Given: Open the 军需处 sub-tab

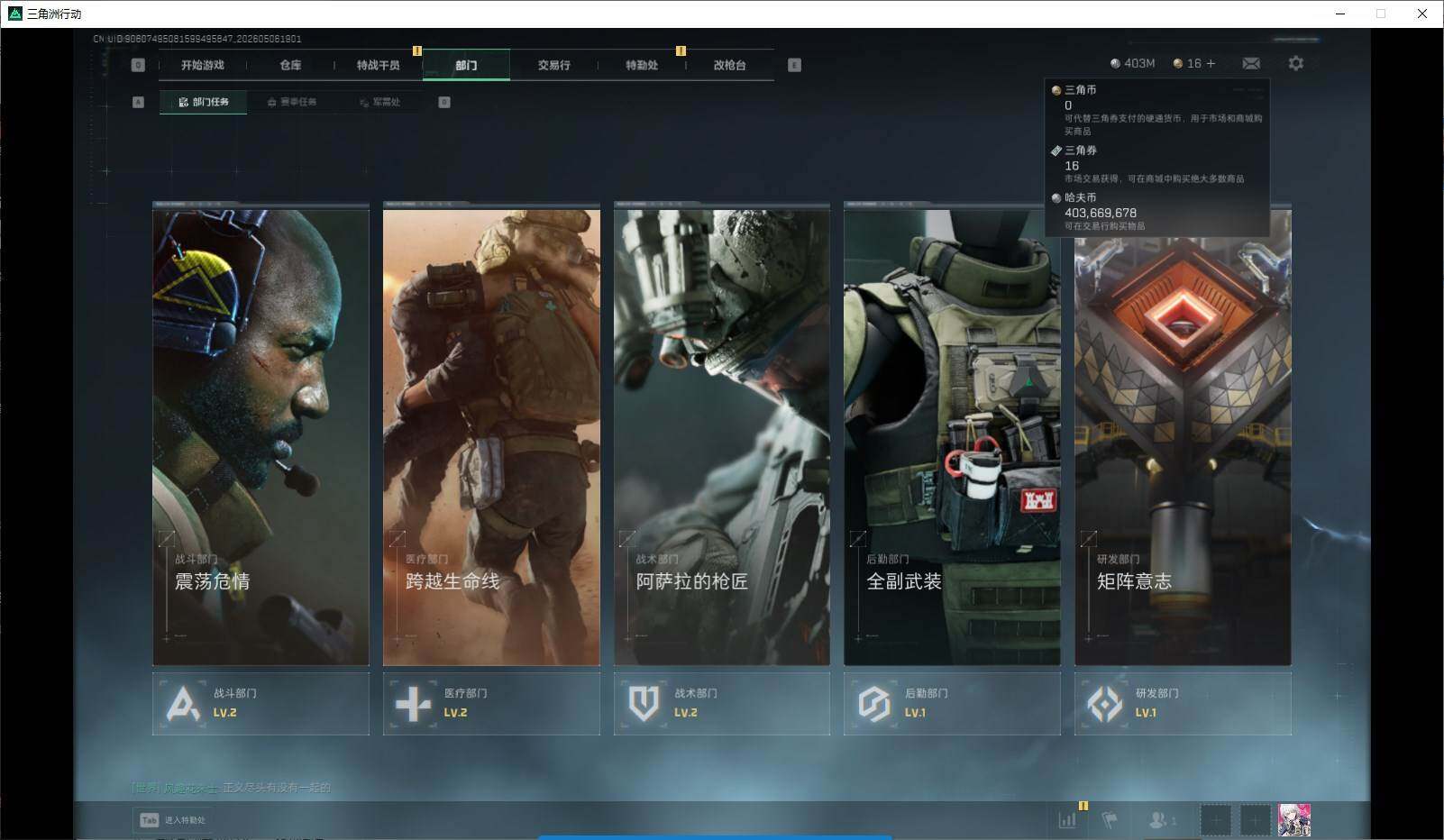Looking at the screenshot, I should pyautogui.click(x=380, y=102).
